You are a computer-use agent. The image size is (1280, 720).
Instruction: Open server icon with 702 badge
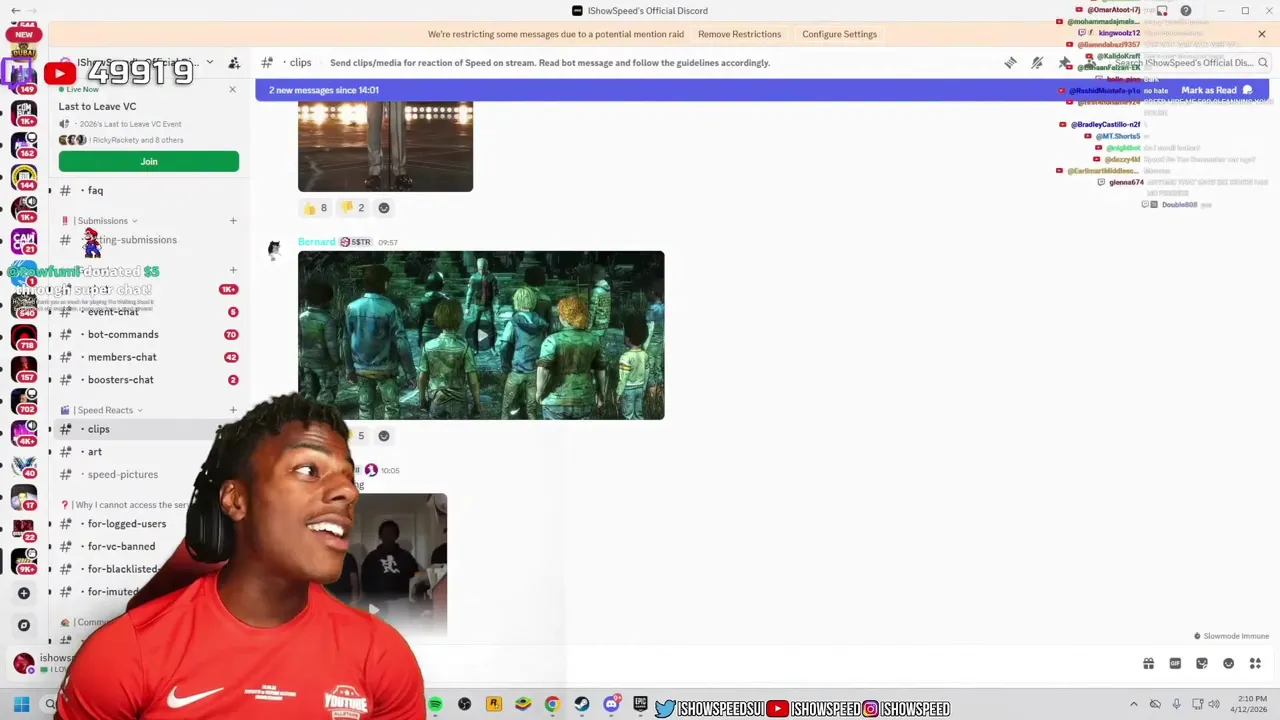(x=24, y=400)
